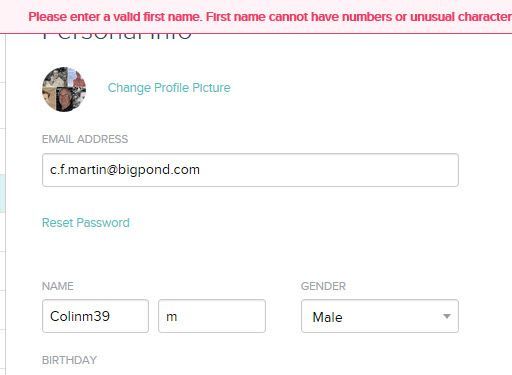Click the red first name error banner
The height and width of the screenshot is (375, 512).
pyautogui.click(x=256, y=17)
